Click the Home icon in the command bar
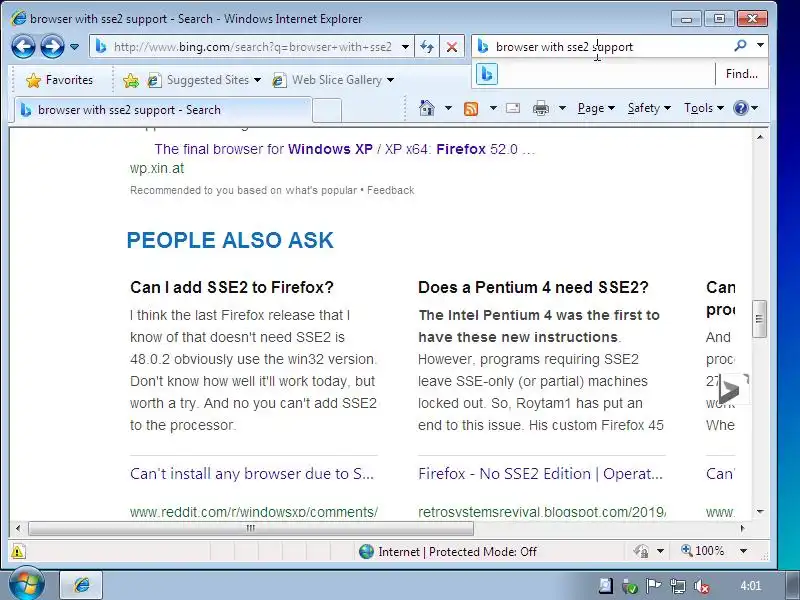 coord(427,108)
